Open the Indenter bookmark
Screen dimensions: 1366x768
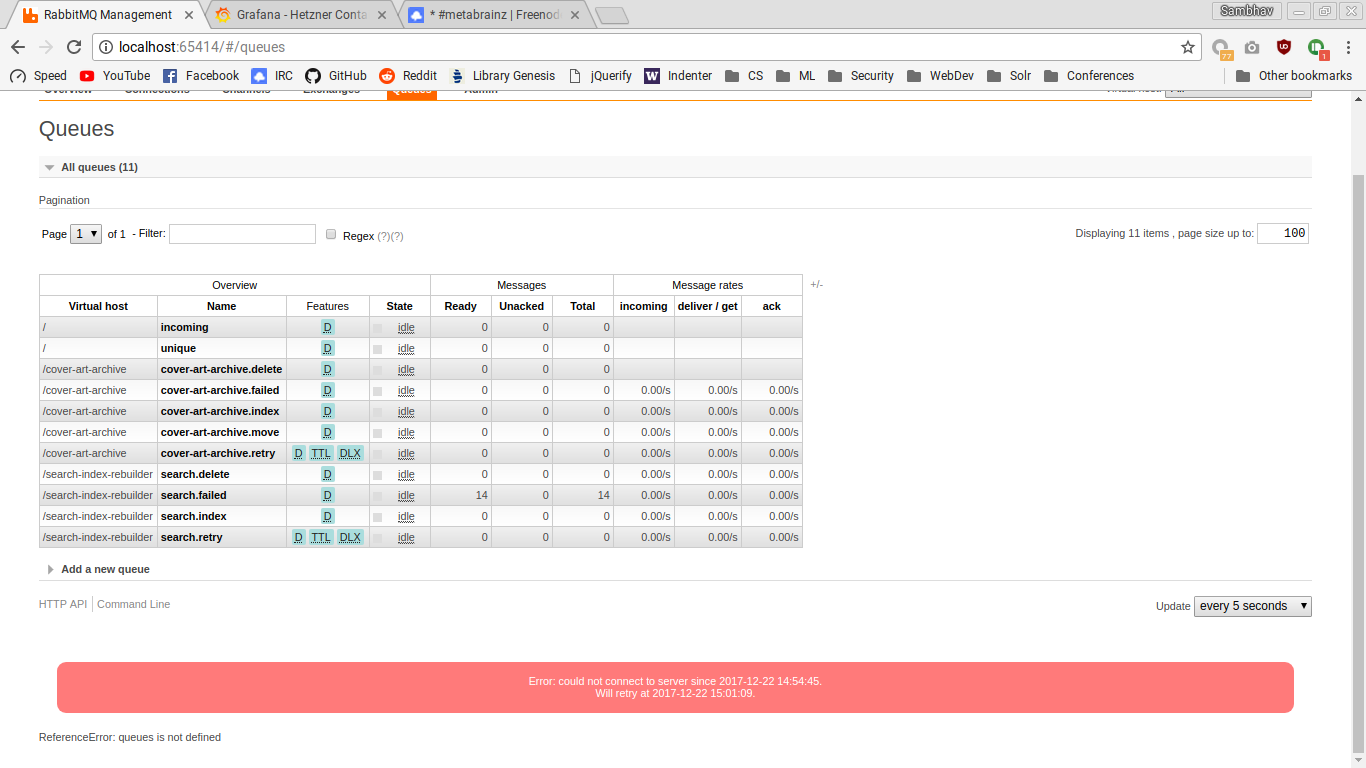coord(679,76)
